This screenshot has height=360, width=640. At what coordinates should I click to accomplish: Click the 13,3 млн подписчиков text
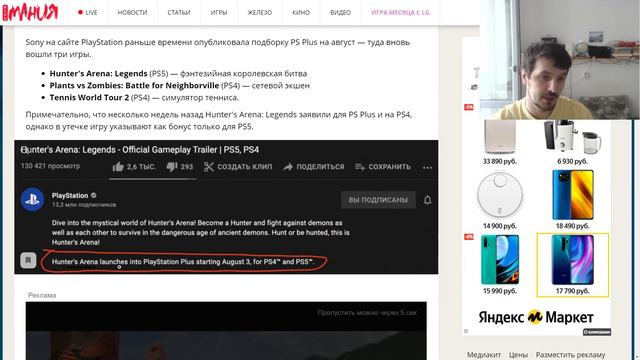[x=84, y=204]
